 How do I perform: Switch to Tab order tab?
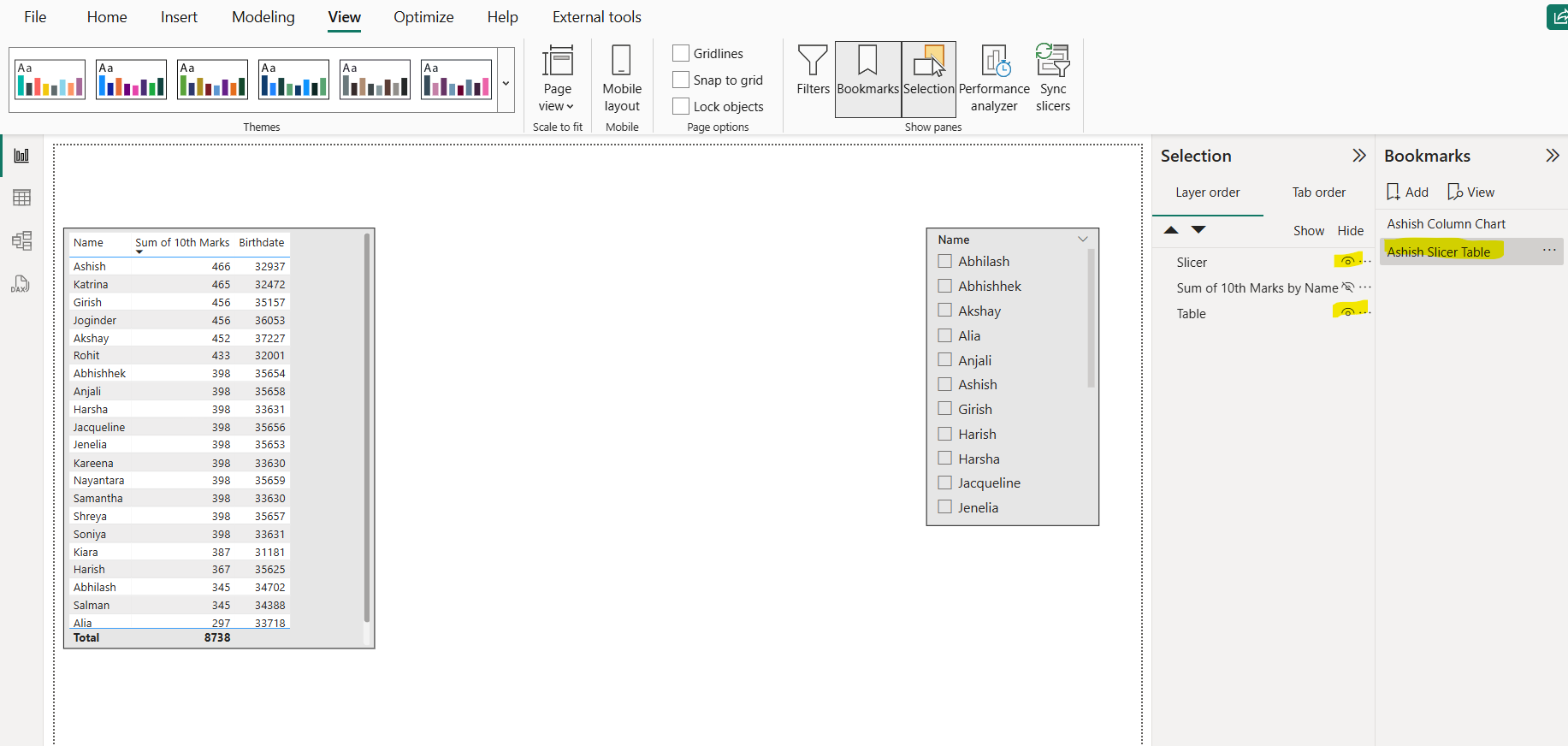(1318, 192)
